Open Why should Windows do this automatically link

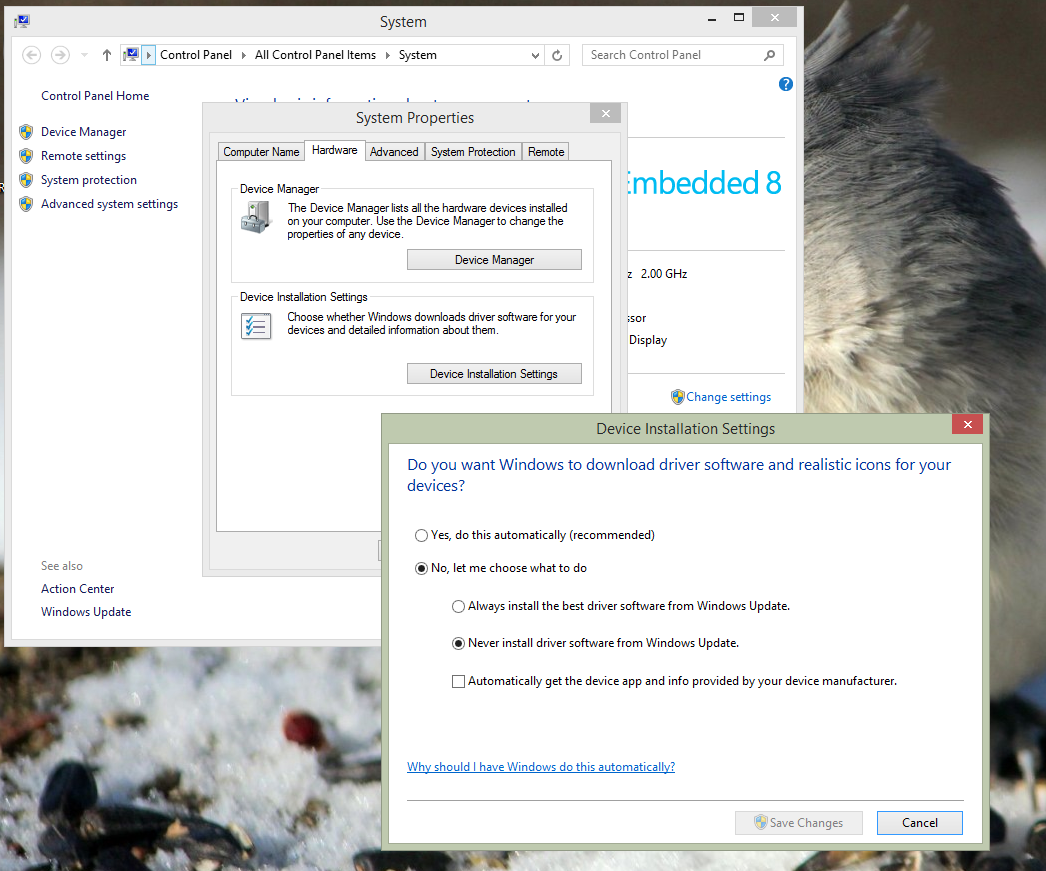click(541, 767)
